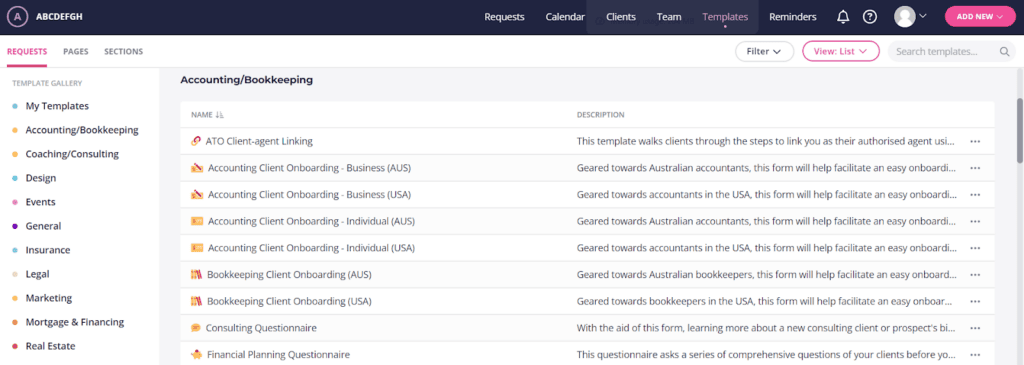The width and height of the screenshot is (1024, 365).
Task: Open the notifications bell
Action: tap(843, 17)
